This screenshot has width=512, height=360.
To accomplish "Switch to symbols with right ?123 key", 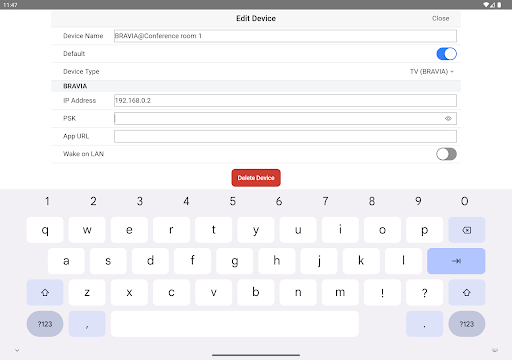I will (466, 324).
